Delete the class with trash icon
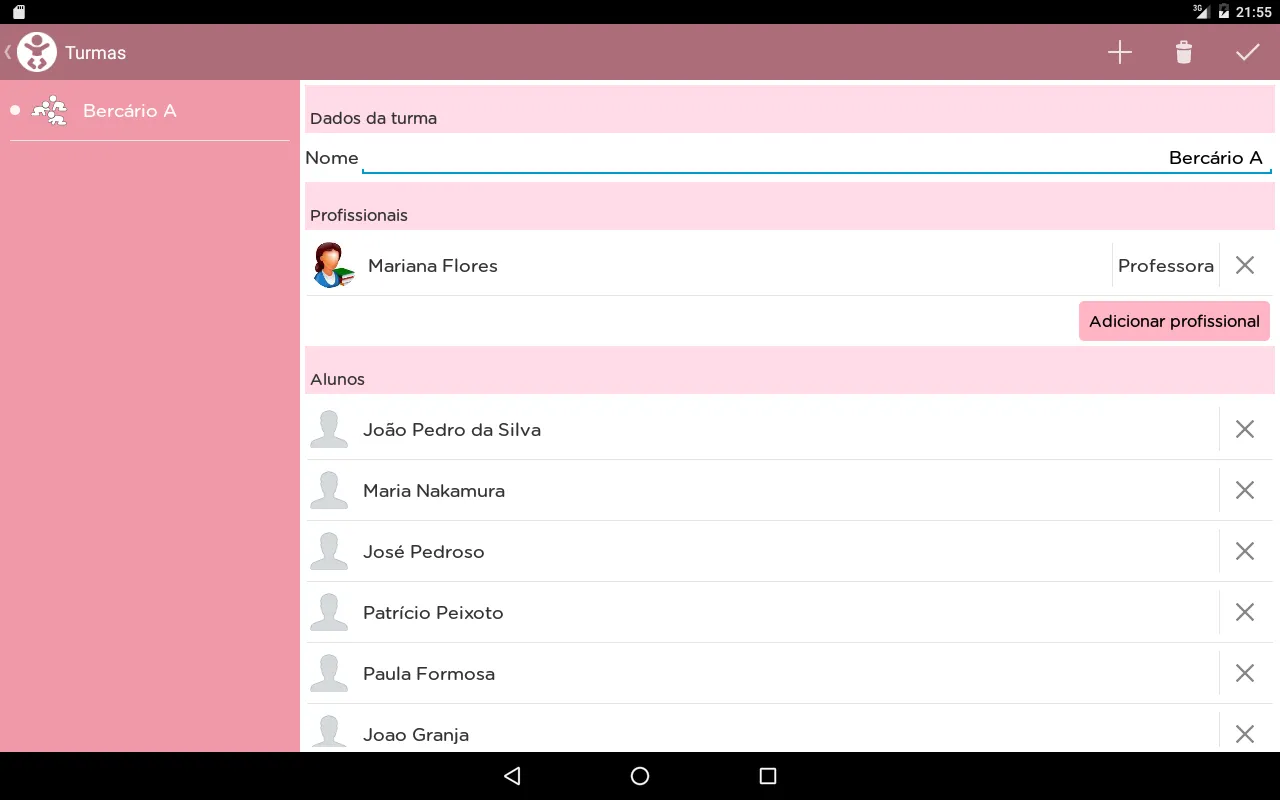Viewport: 1280px width, 800px height. coord(1184,53)
